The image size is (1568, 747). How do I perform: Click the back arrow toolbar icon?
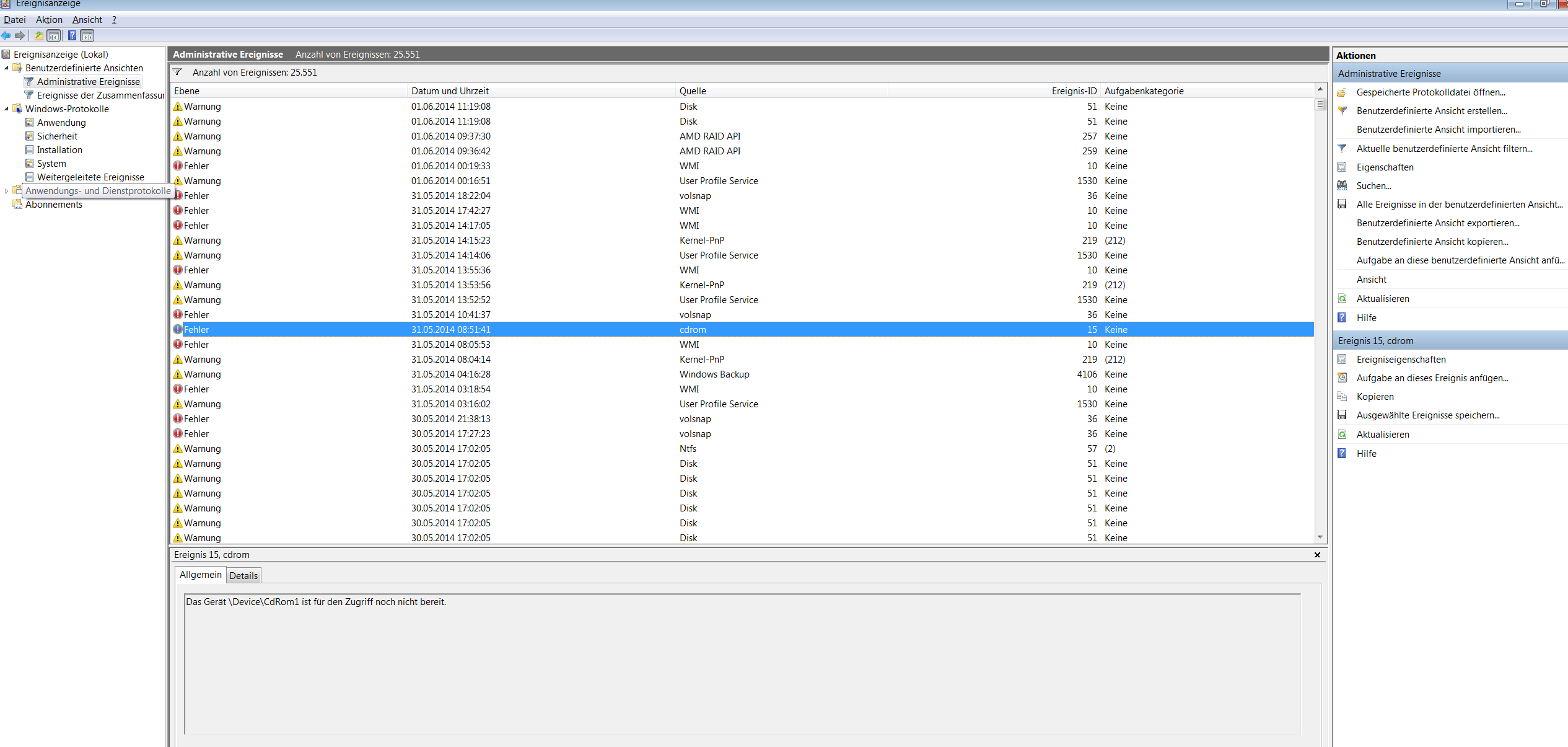tap(6, 36)
